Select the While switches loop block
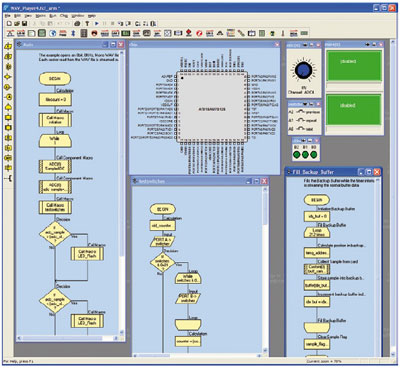The width and height of the screenshot is (400, 368). [188, 279]
